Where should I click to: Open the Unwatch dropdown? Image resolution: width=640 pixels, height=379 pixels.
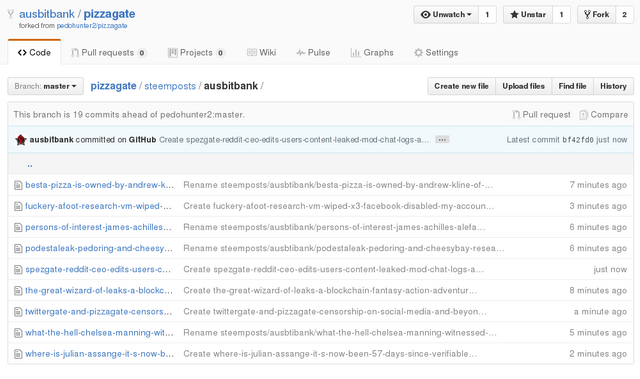pos(446,15)
